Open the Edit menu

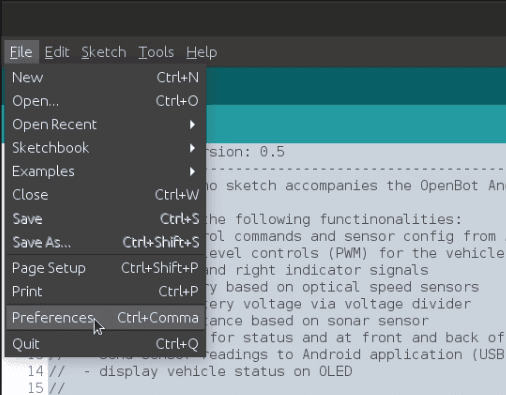point(57,52)
